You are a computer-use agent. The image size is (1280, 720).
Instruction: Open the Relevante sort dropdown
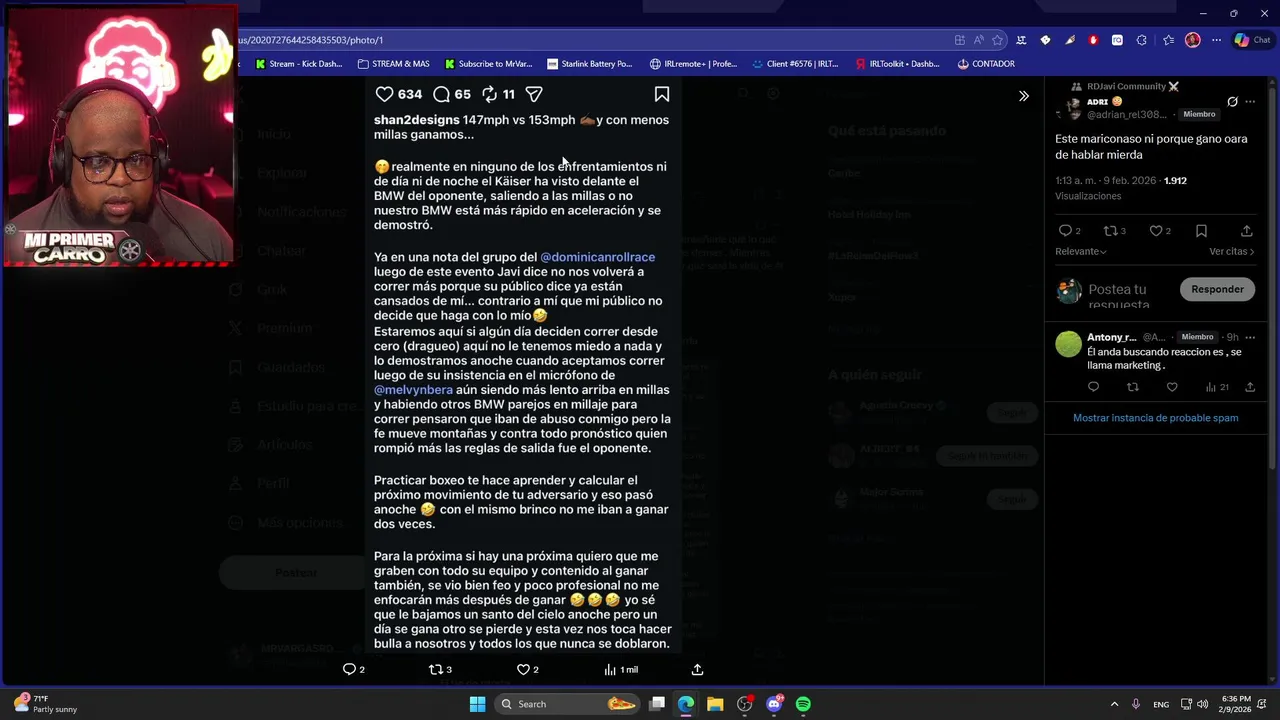point(1081,252)
